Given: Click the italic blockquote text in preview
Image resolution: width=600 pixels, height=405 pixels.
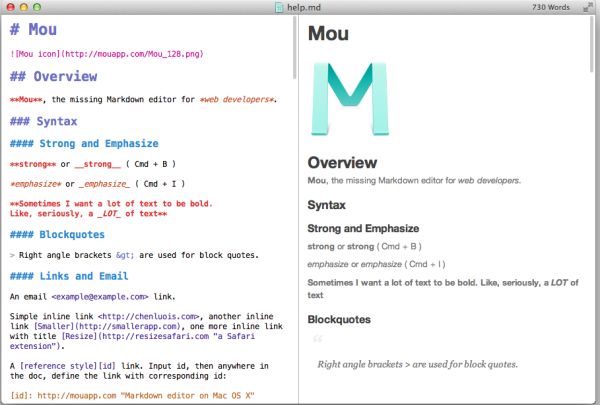Looking at the screenshot, I should [417, 364].
